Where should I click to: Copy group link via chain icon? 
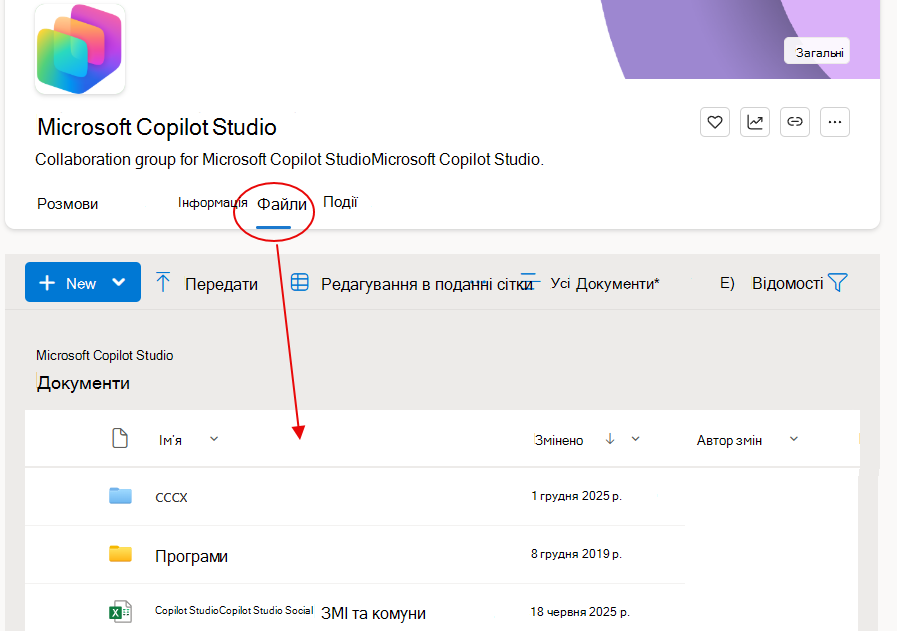(795, 122)
